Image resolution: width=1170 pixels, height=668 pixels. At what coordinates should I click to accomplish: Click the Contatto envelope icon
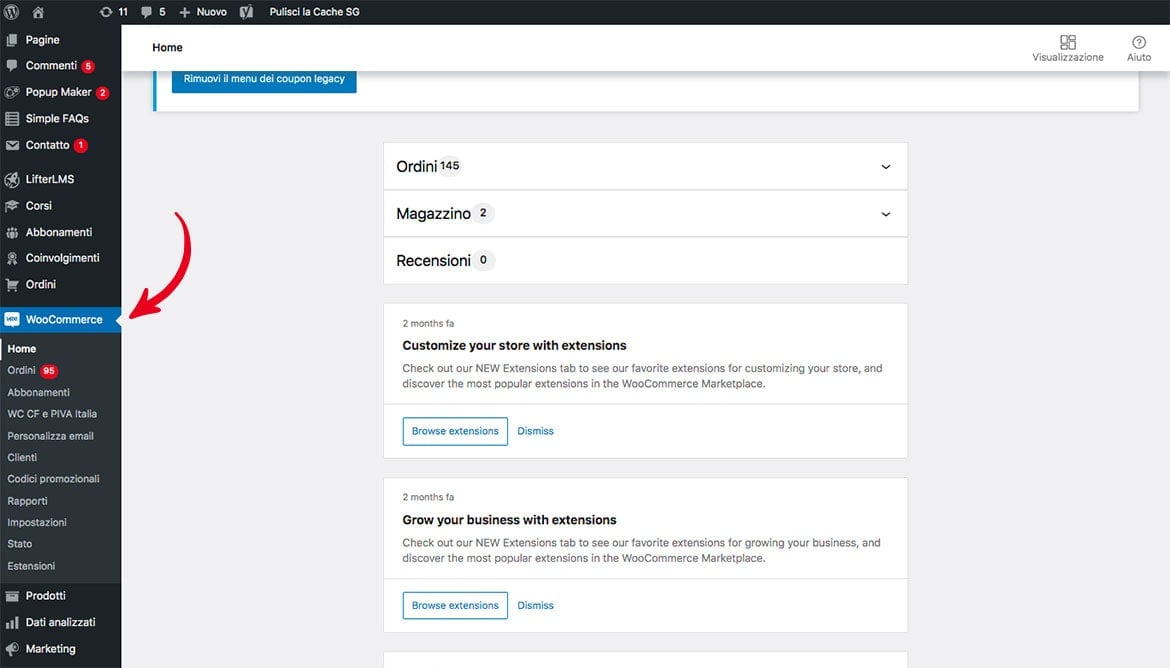(12, 146)
